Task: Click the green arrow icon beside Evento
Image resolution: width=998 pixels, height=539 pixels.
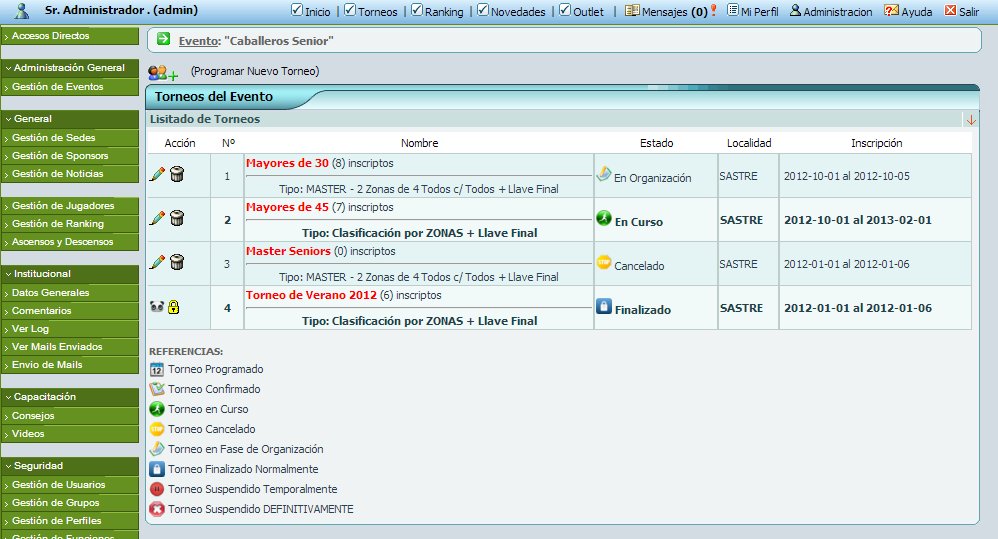Action: click(163, 40)
